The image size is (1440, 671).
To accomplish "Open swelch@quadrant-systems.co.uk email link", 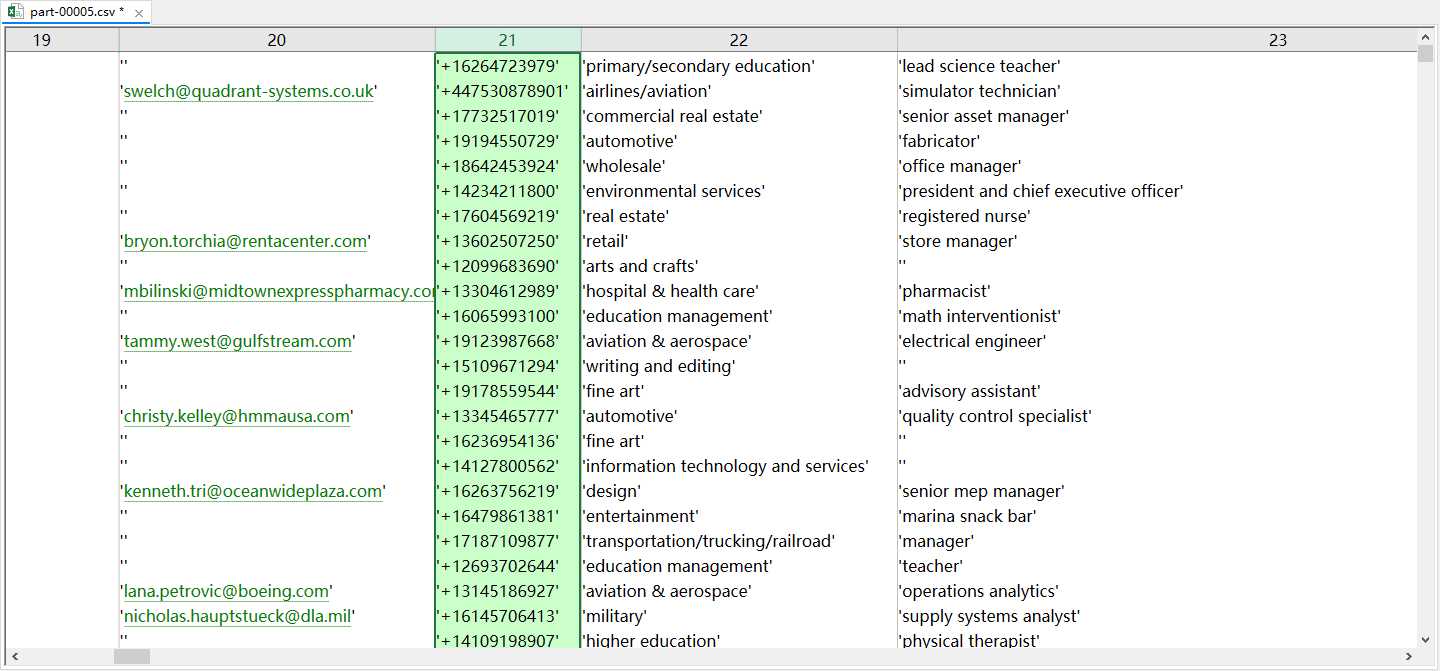I will point(249,91).
